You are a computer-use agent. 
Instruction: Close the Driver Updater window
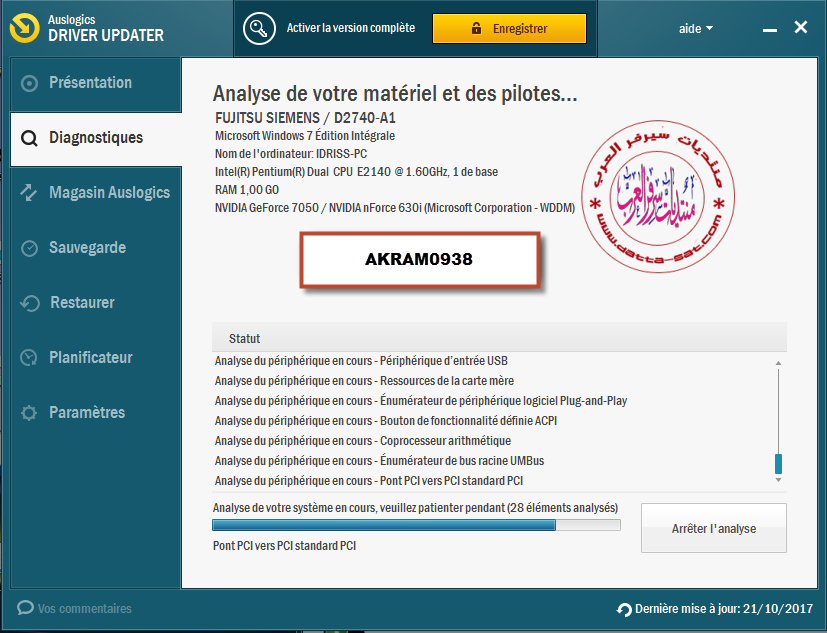(x=801, y=27)
